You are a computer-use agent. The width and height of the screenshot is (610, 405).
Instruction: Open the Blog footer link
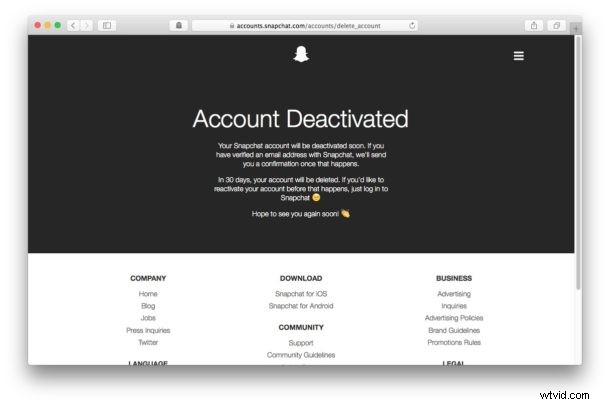[x=148, y=306]
